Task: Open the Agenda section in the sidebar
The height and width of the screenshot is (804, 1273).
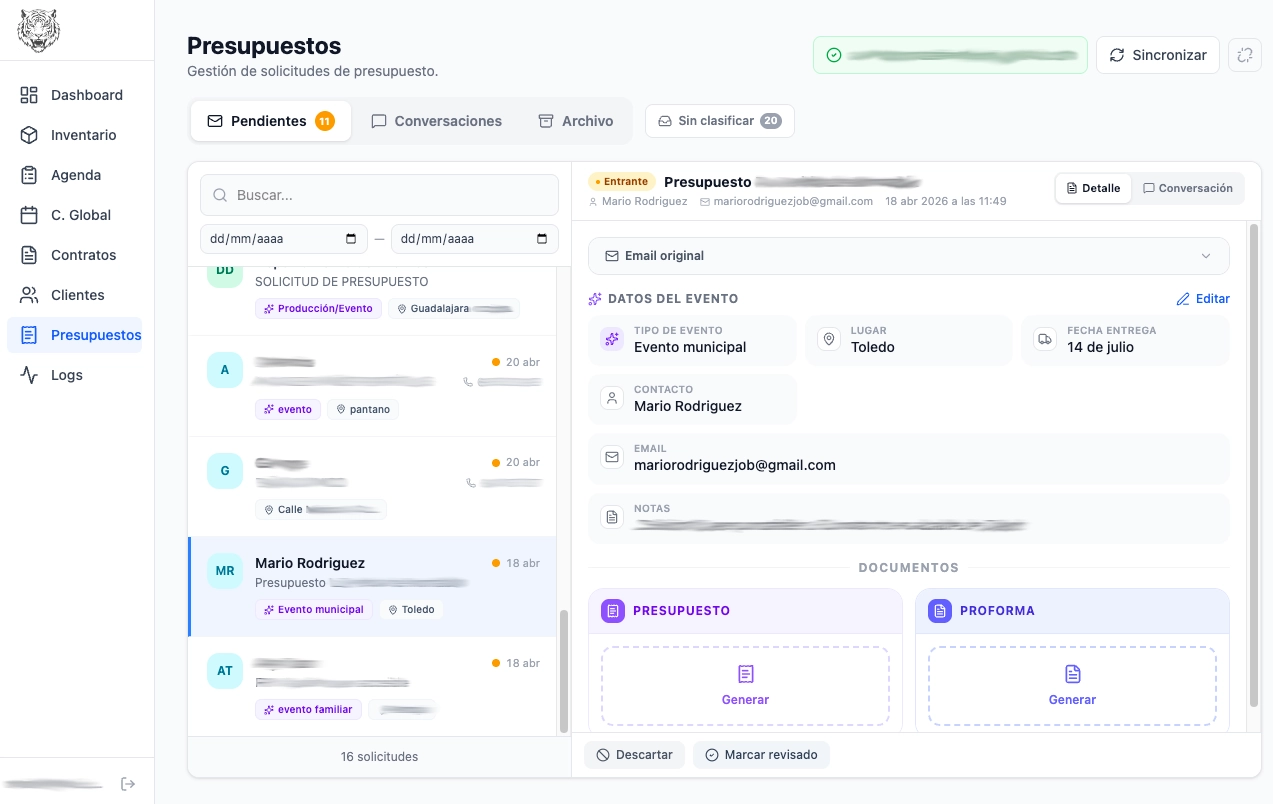Action: [x=76, y=175]
